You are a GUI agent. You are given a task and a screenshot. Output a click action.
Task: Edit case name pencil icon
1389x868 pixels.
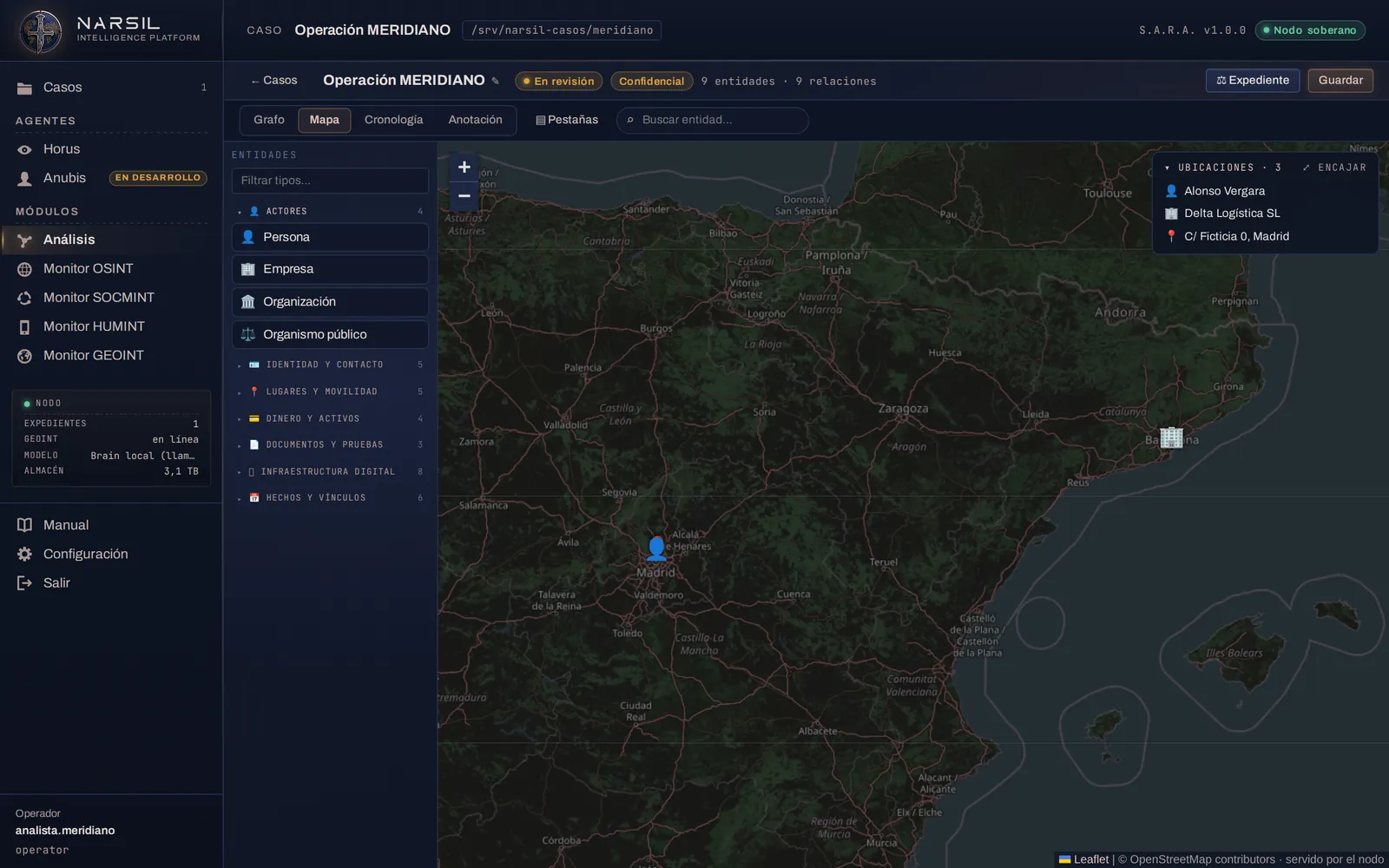click(x=496, y=81)
